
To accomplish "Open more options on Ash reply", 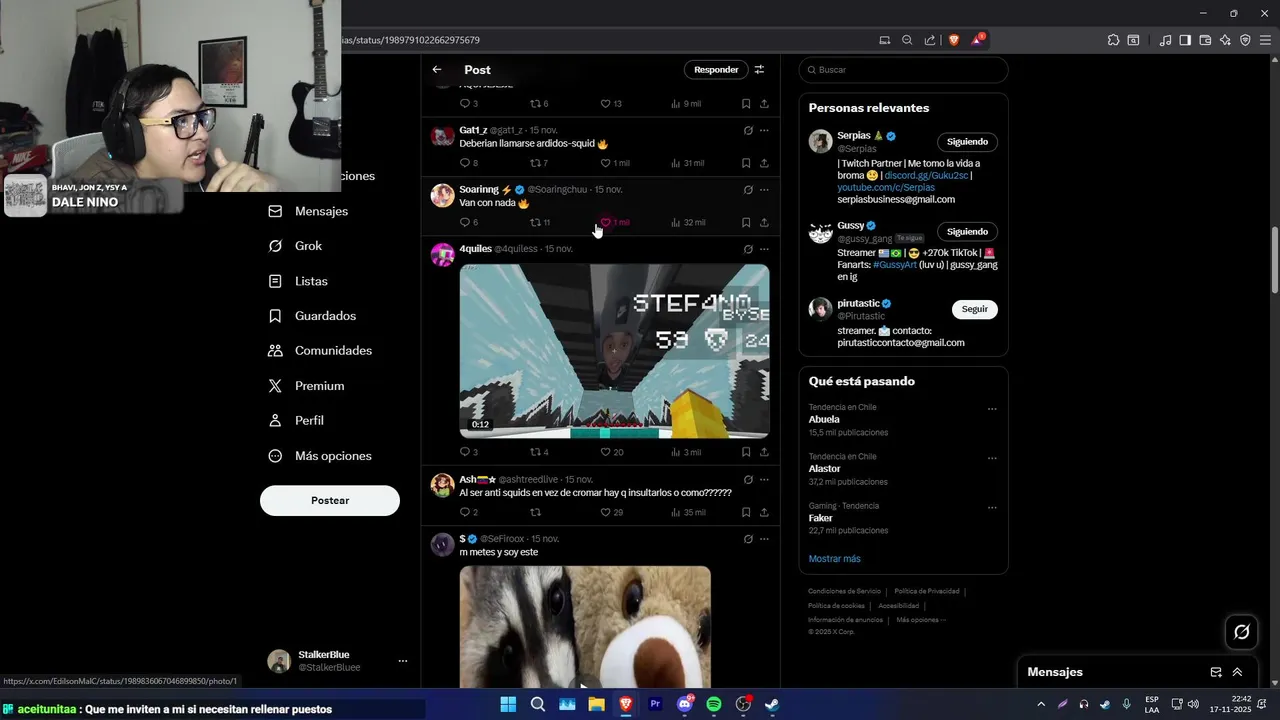I will (x=764, y=479).
